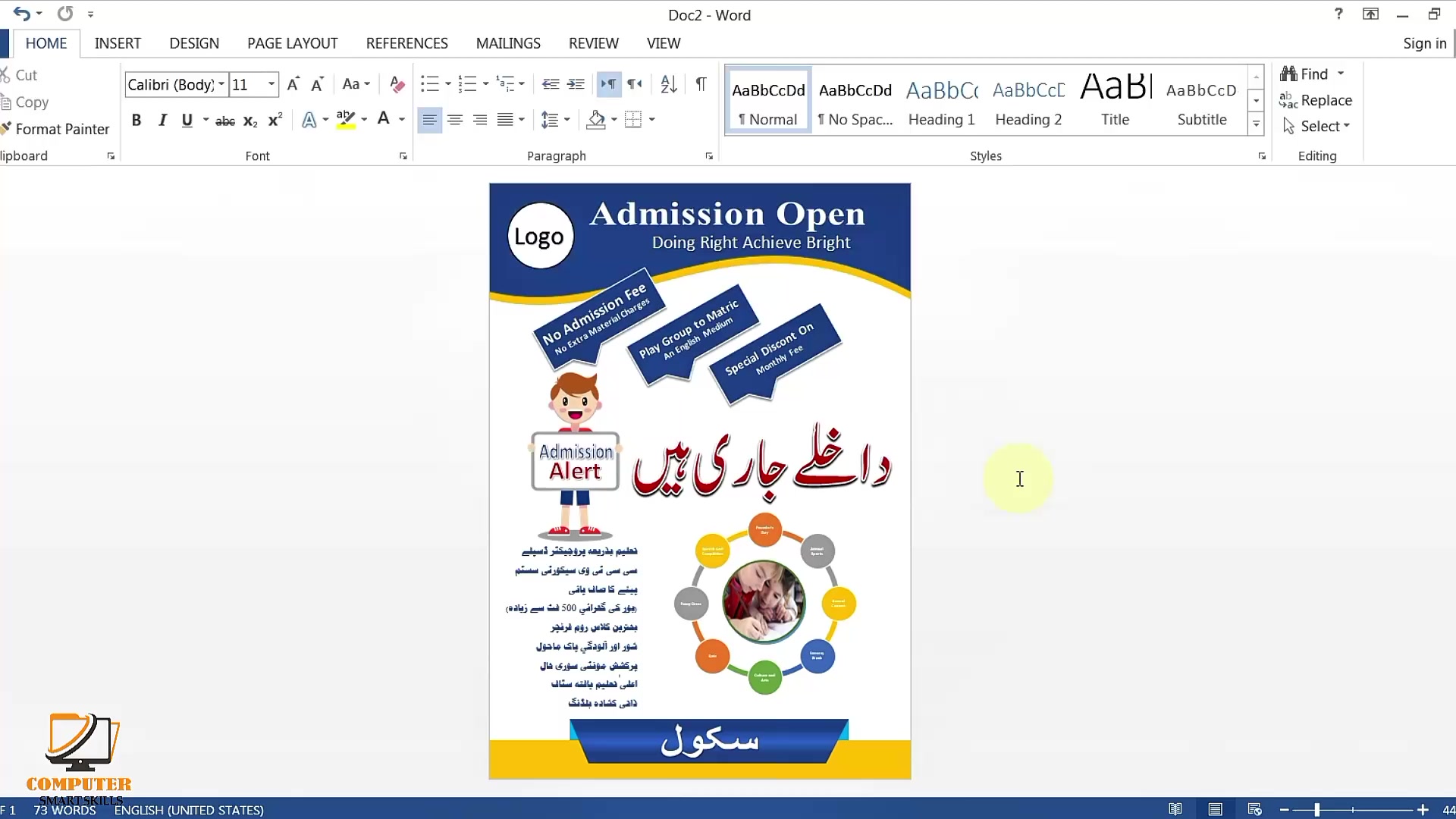Switch to Print Layout view
Viewport: 1456px width, 819px height.
[x=1215, y=809]
